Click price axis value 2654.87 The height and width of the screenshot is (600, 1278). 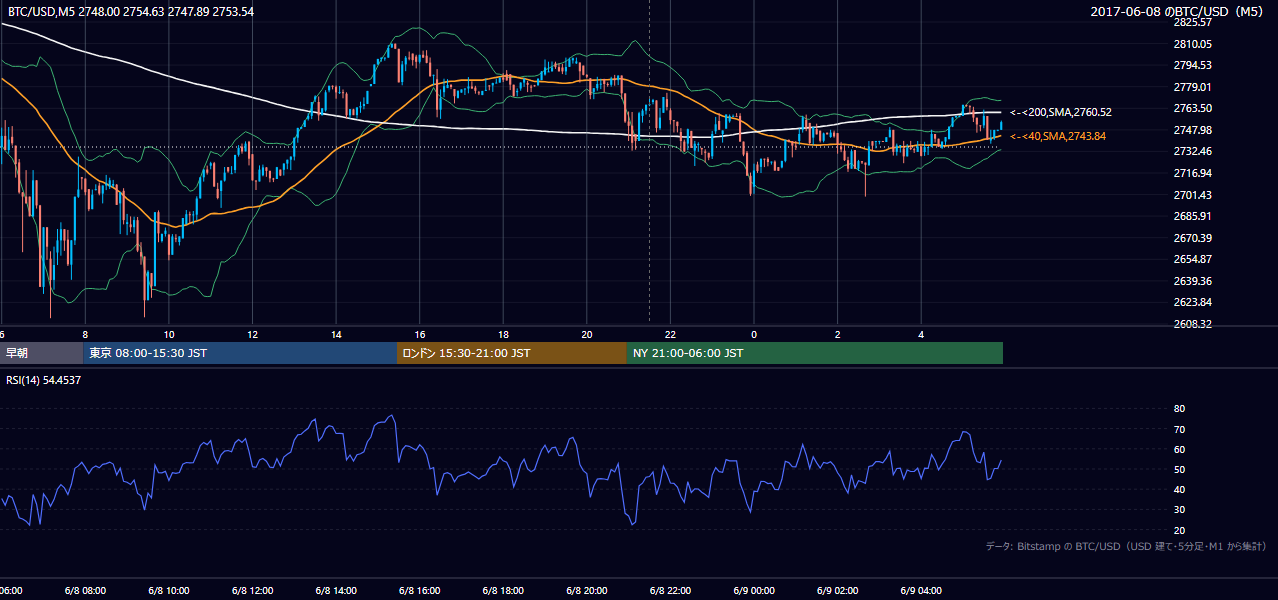pos(1193,259)
